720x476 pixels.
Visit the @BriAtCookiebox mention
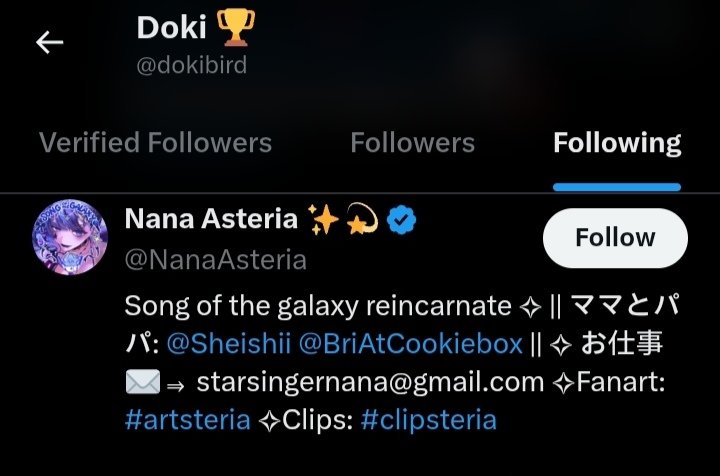click(411, 344)
